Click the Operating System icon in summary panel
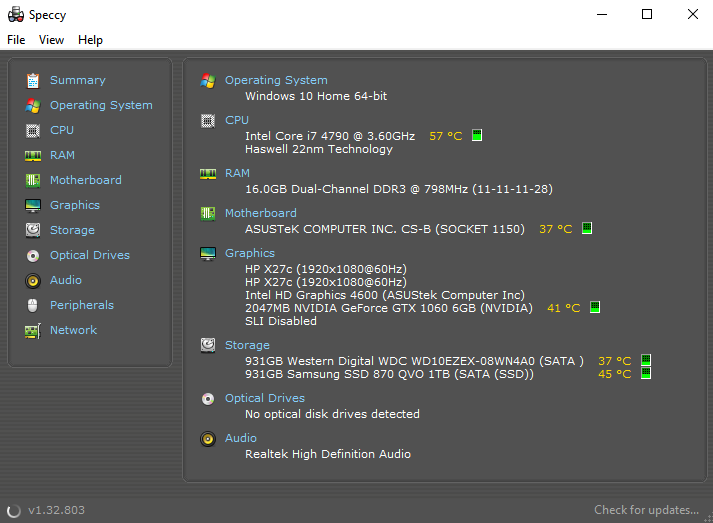This screenshot has height=523, width=713. [208, 80]
